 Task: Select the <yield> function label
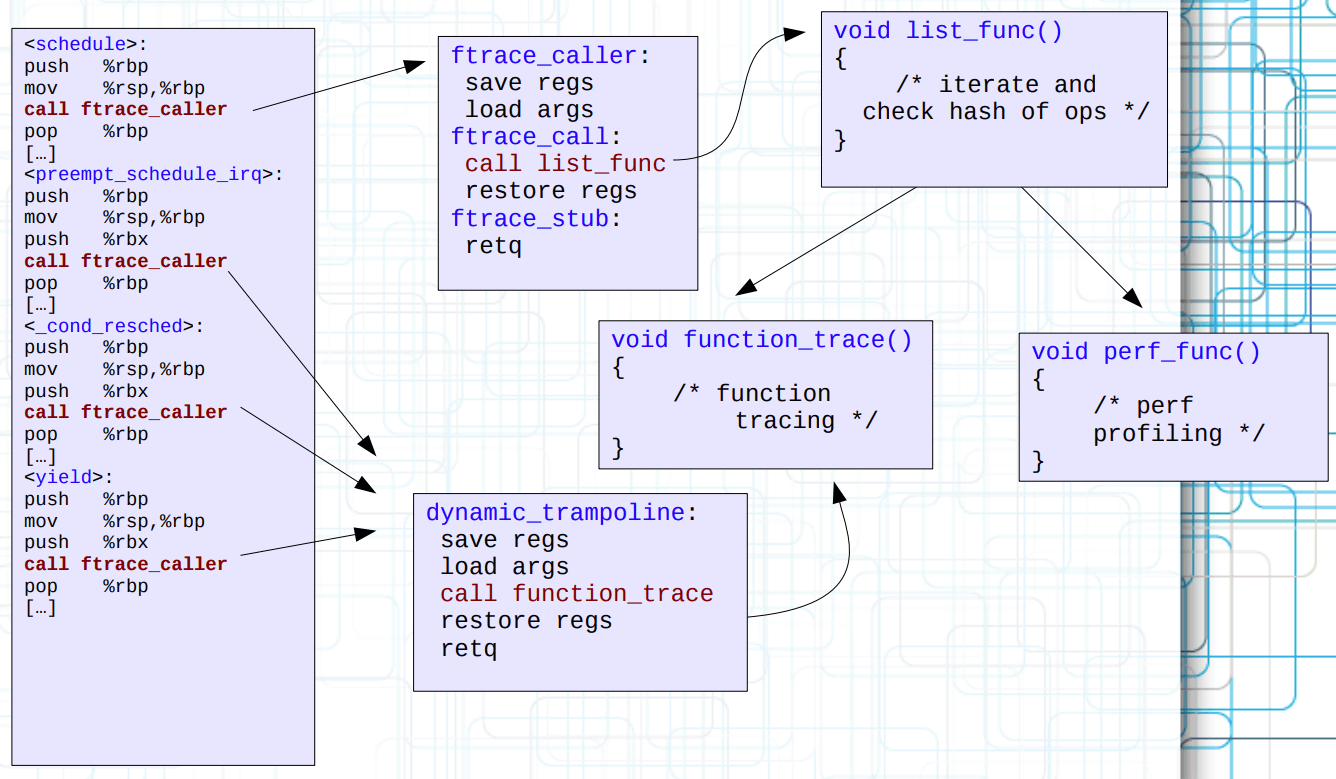pyautogui.click(x=69, y=477)
